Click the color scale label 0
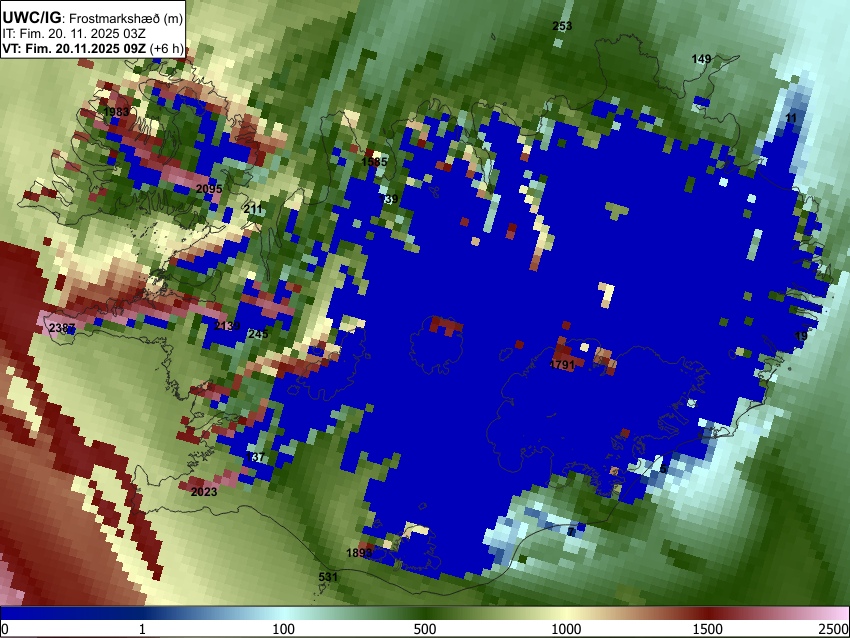This screenshot has height=638, width=850. coord(5,629)
